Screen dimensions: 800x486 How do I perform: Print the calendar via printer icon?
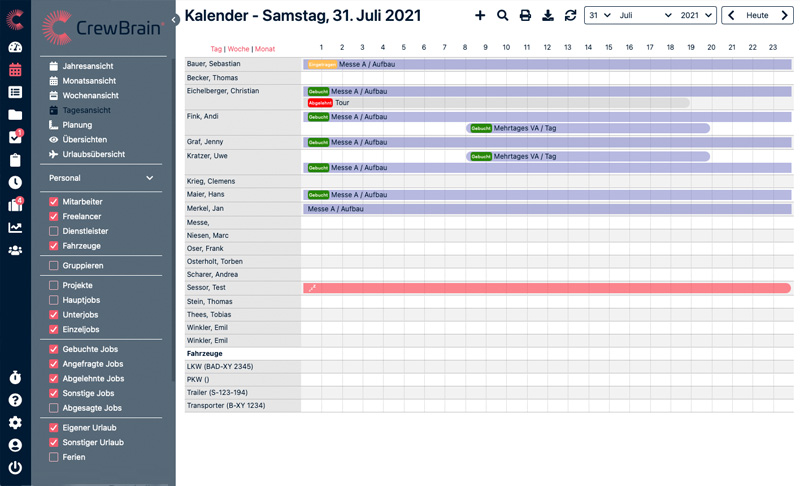coord(525,15)
